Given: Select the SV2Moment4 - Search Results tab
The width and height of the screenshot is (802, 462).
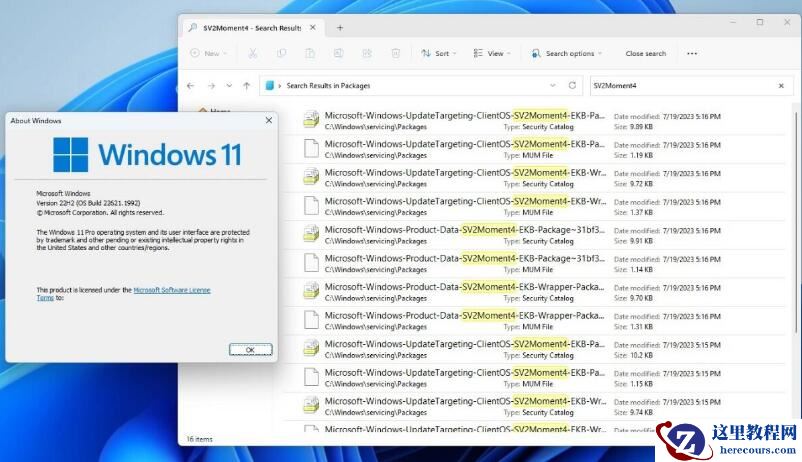Looking at the screenshot, I should (x=252, y=28).
